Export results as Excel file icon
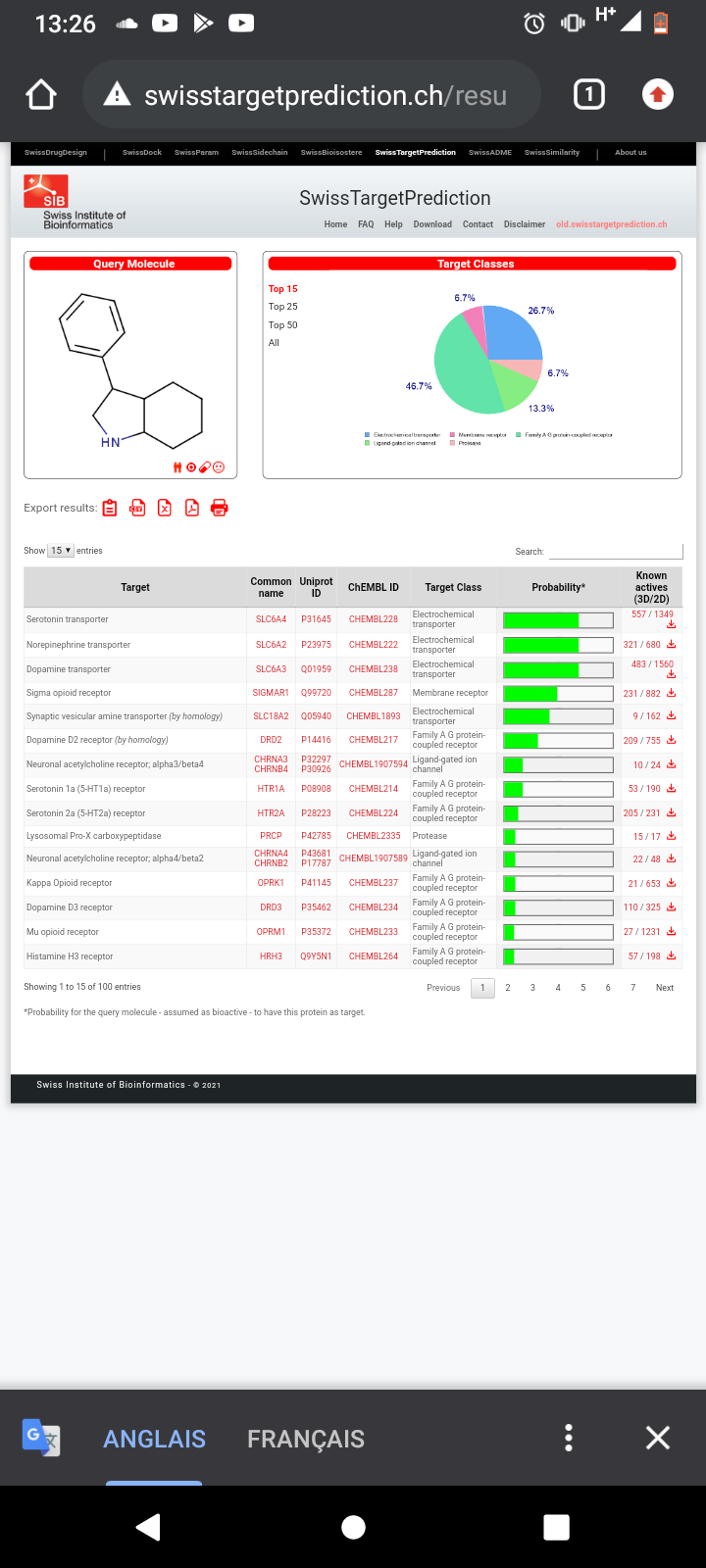The image size is (706, 1568). [x=165, y=508]
